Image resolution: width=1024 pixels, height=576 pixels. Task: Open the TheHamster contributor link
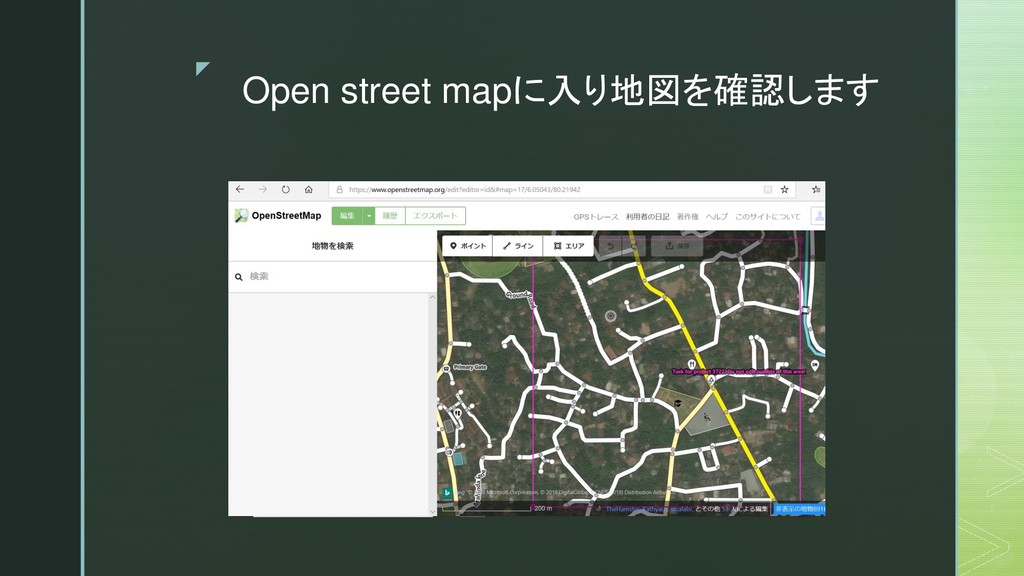[622, 509]
